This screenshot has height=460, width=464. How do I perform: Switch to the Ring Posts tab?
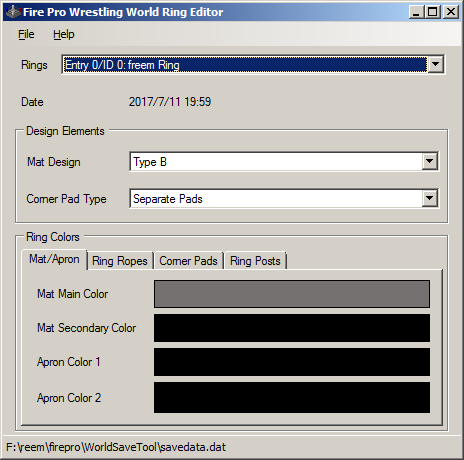pos(255,261)
